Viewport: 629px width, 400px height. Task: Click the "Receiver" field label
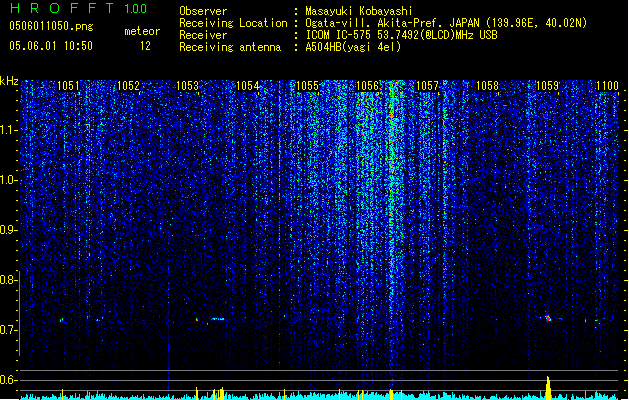(203, 35)
